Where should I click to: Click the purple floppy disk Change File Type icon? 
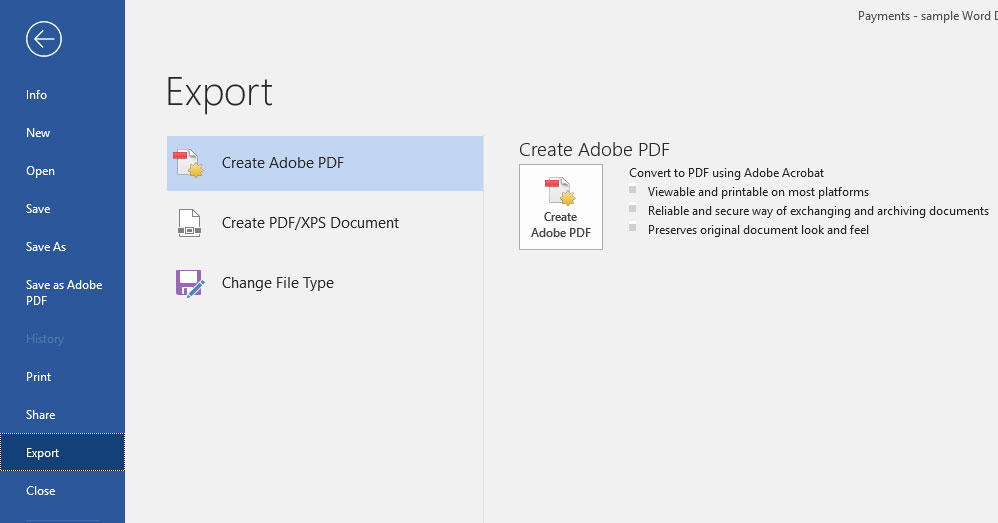[x=189, y=283]
